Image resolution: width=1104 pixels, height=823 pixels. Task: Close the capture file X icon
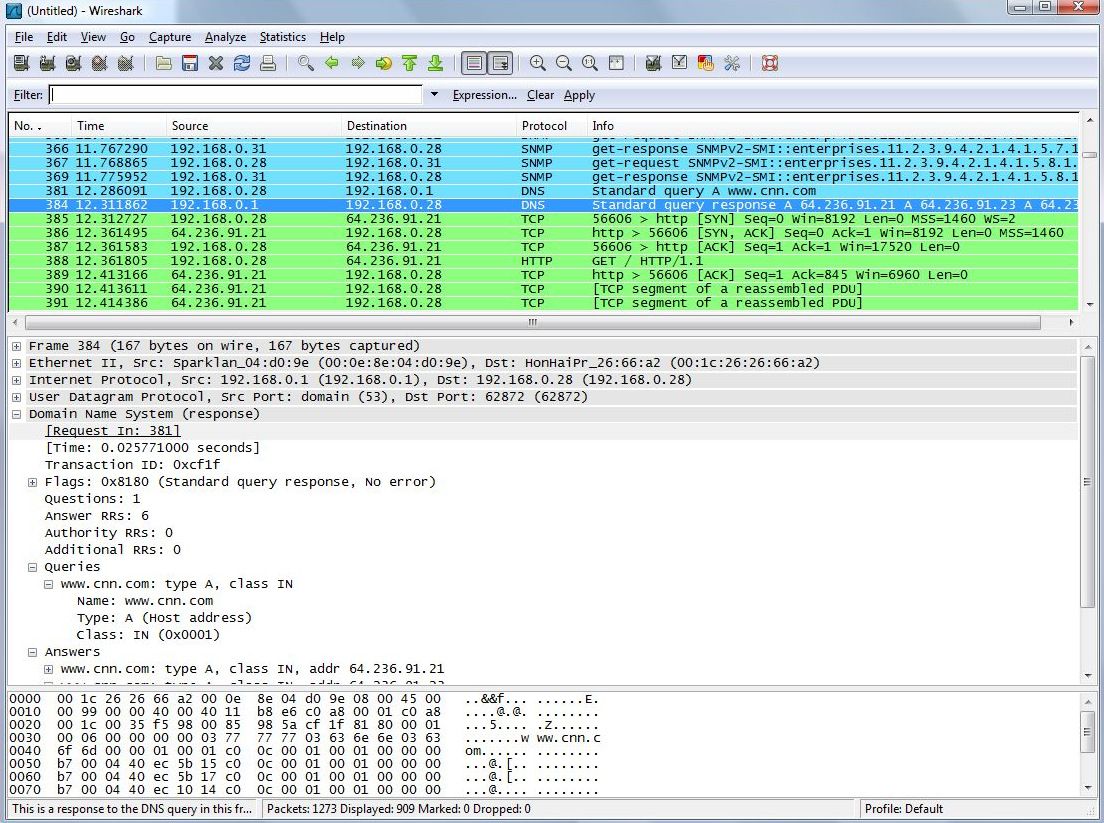tap(215, 63)
